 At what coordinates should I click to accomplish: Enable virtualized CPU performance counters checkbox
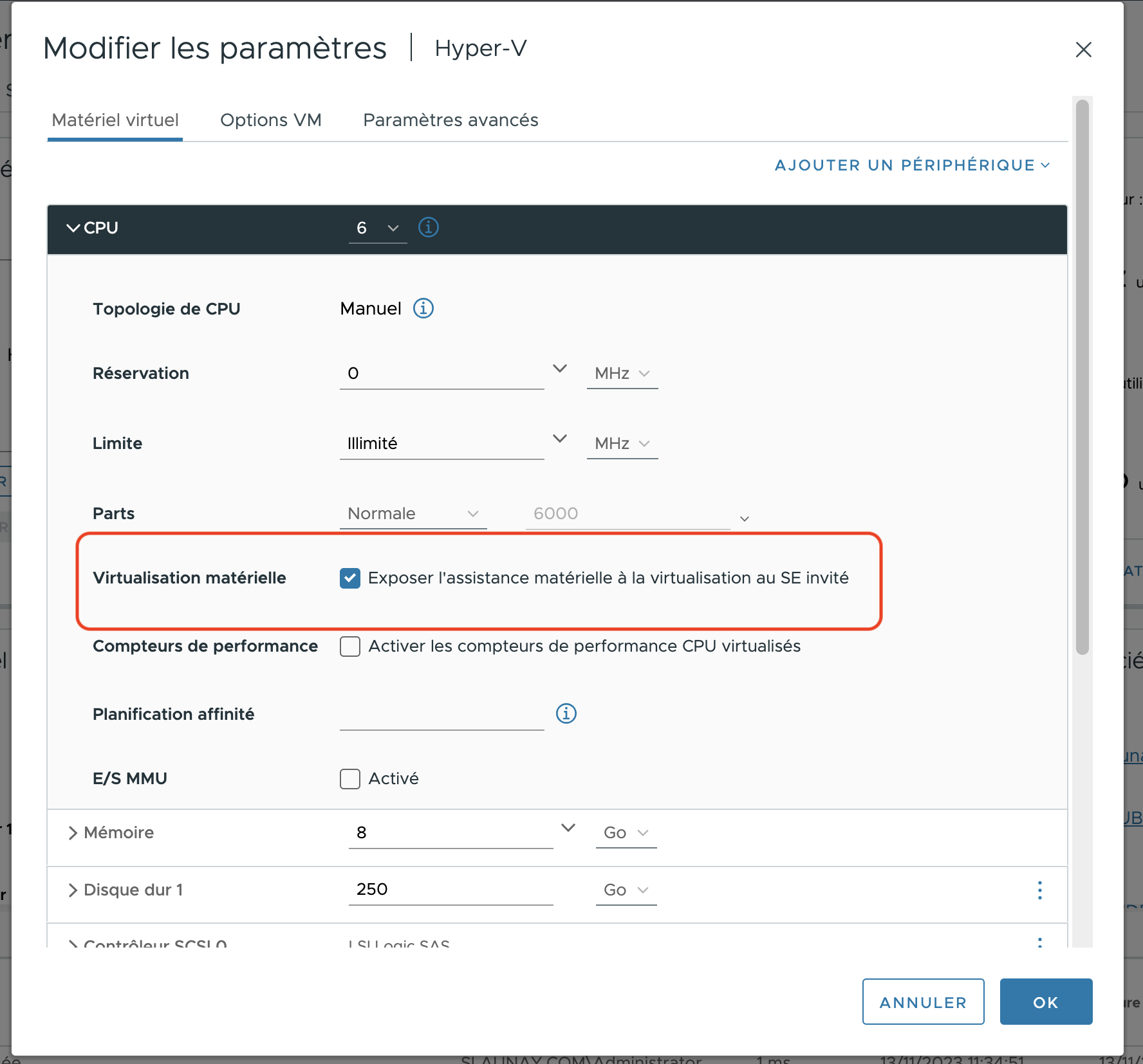(x=350, y=647)
